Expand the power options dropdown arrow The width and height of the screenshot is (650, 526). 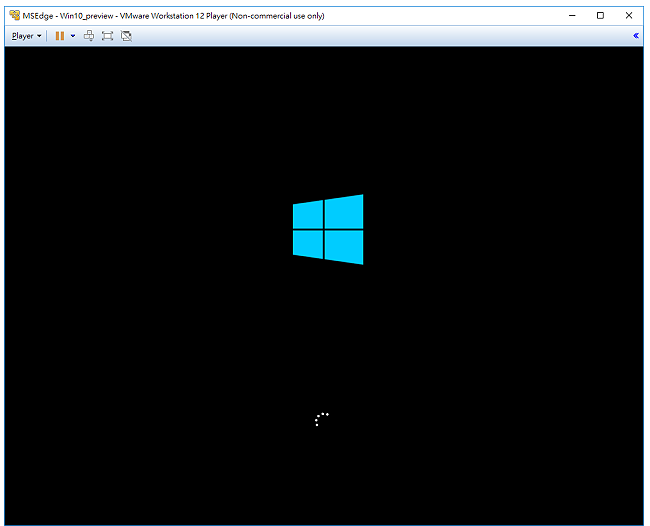pos(73,36)
